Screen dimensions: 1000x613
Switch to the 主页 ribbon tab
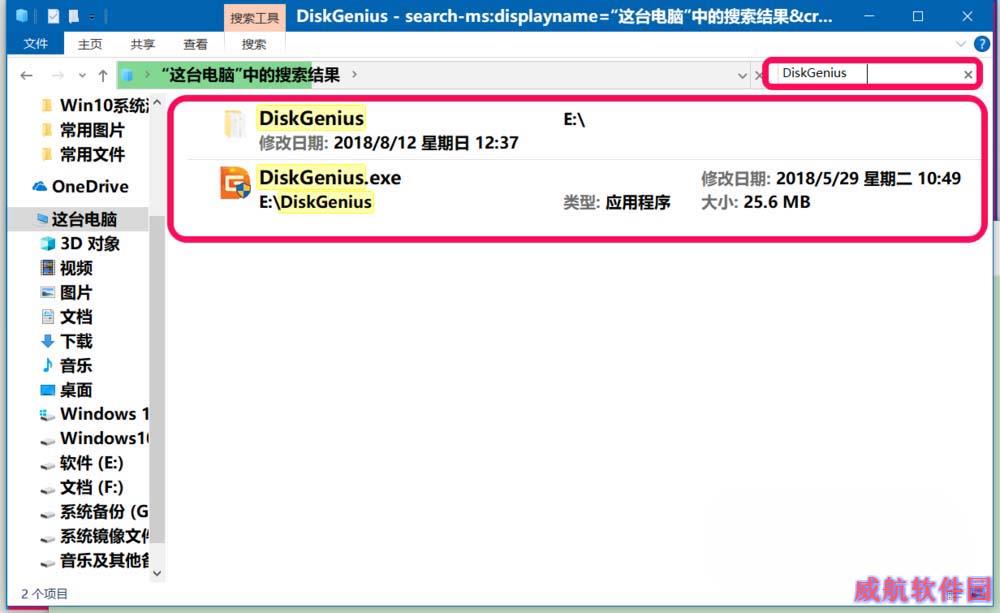click(x=90, y=44)
